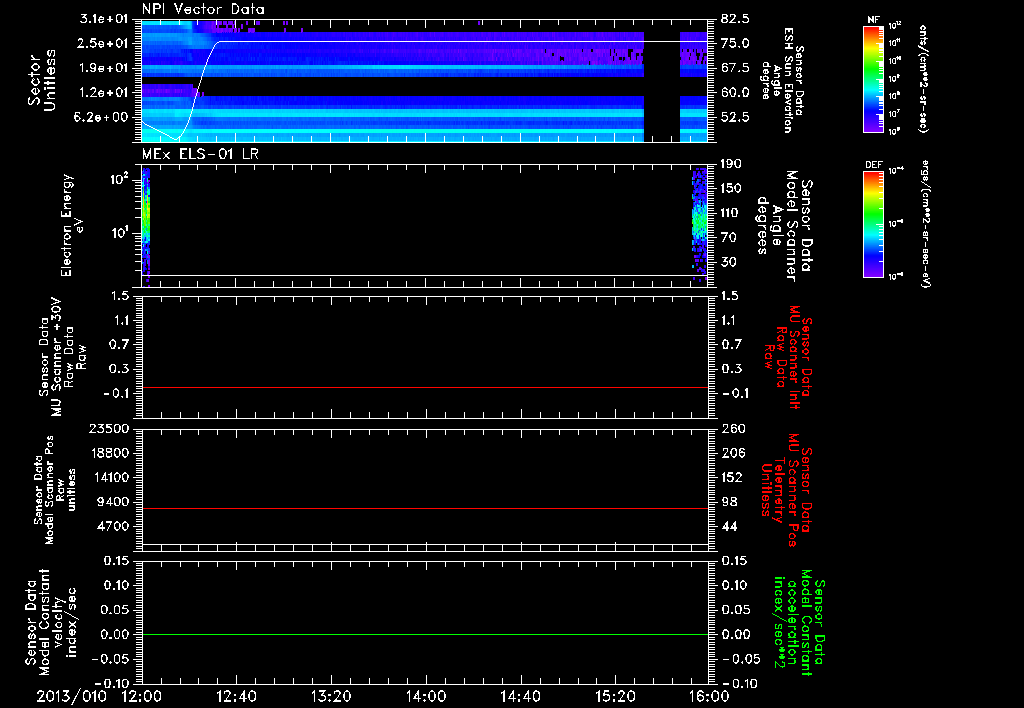Click the 67.5 sun elevation tick label

[735, 68]
